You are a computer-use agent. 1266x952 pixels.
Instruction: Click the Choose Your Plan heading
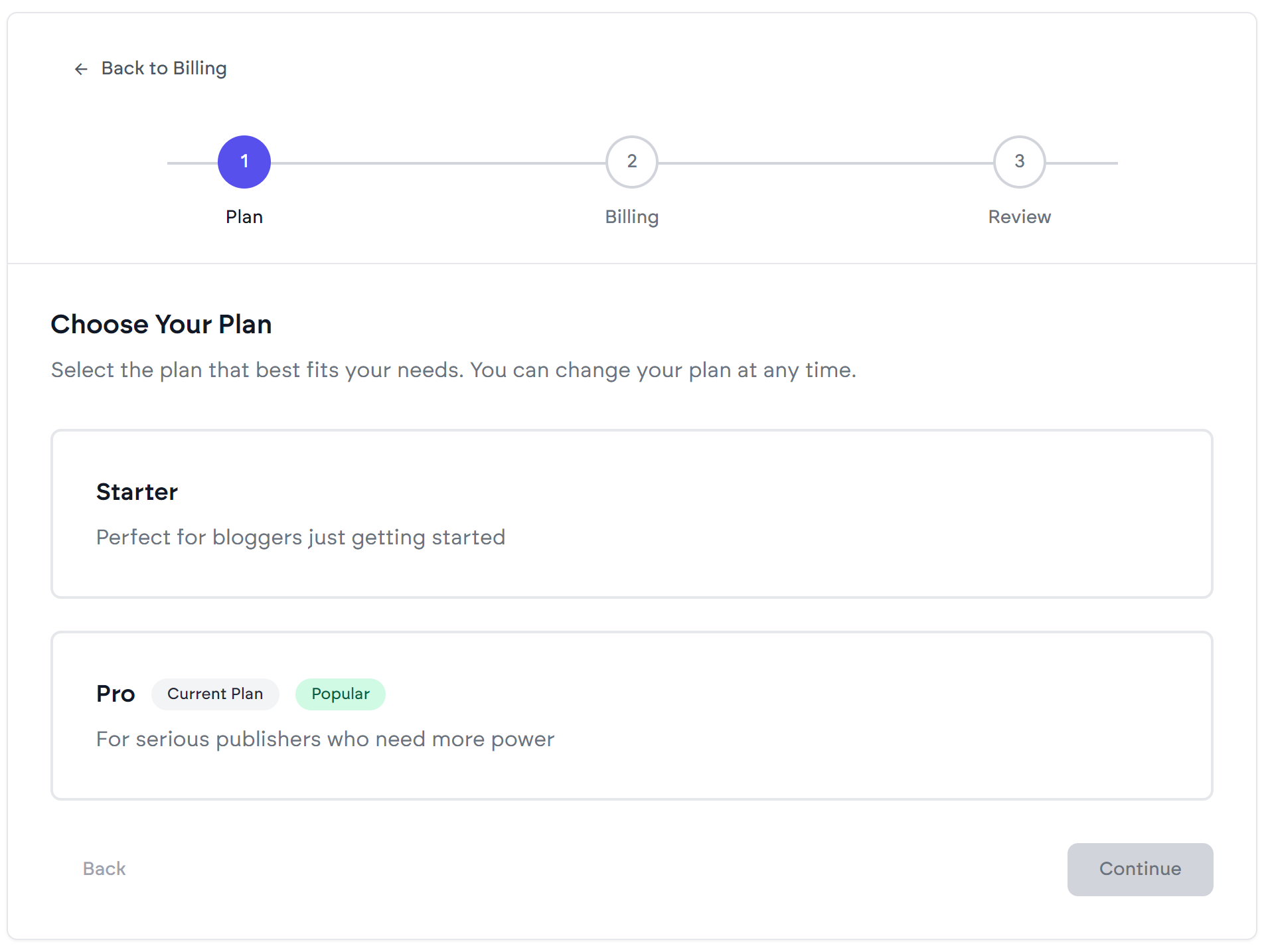click(161, 325)
